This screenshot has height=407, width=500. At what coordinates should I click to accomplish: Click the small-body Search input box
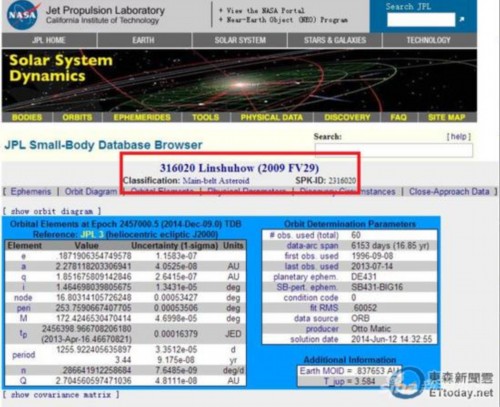coord(394,150)
